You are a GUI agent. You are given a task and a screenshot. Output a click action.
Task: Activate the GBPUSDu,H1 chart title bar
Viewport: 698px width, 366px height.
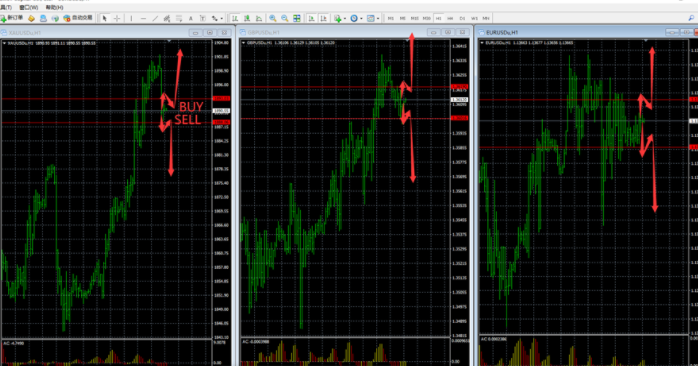tap(354, 33)
